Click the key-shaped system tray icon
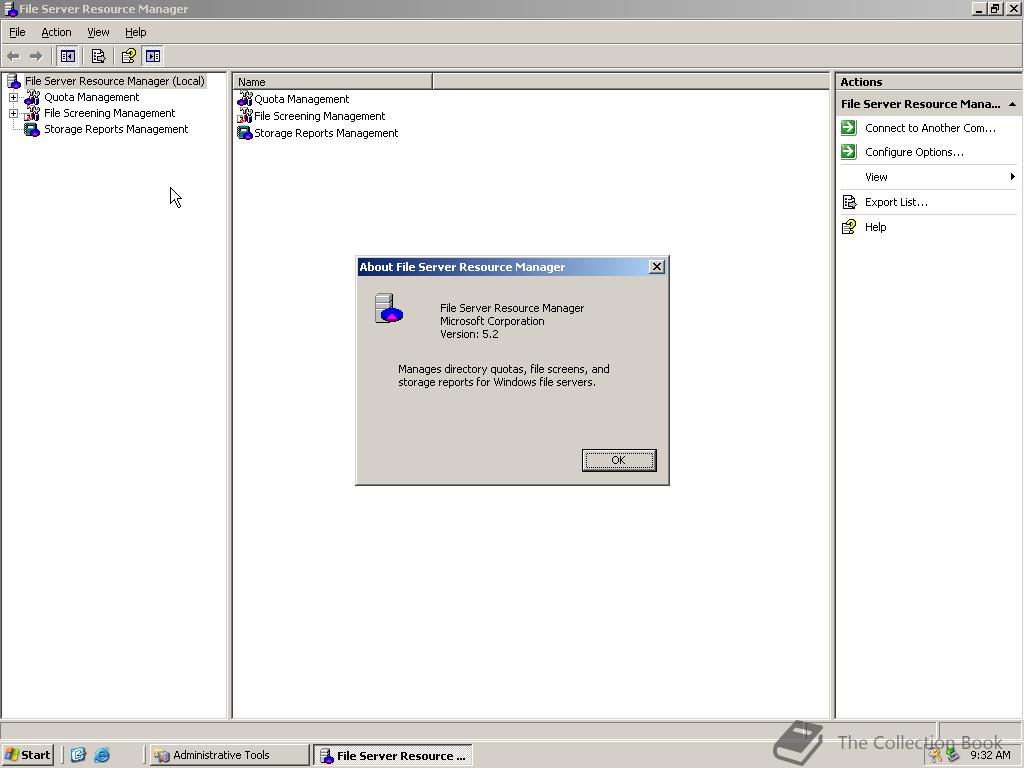The width and height of the screenshot is (1024, 768). point(936,755)
